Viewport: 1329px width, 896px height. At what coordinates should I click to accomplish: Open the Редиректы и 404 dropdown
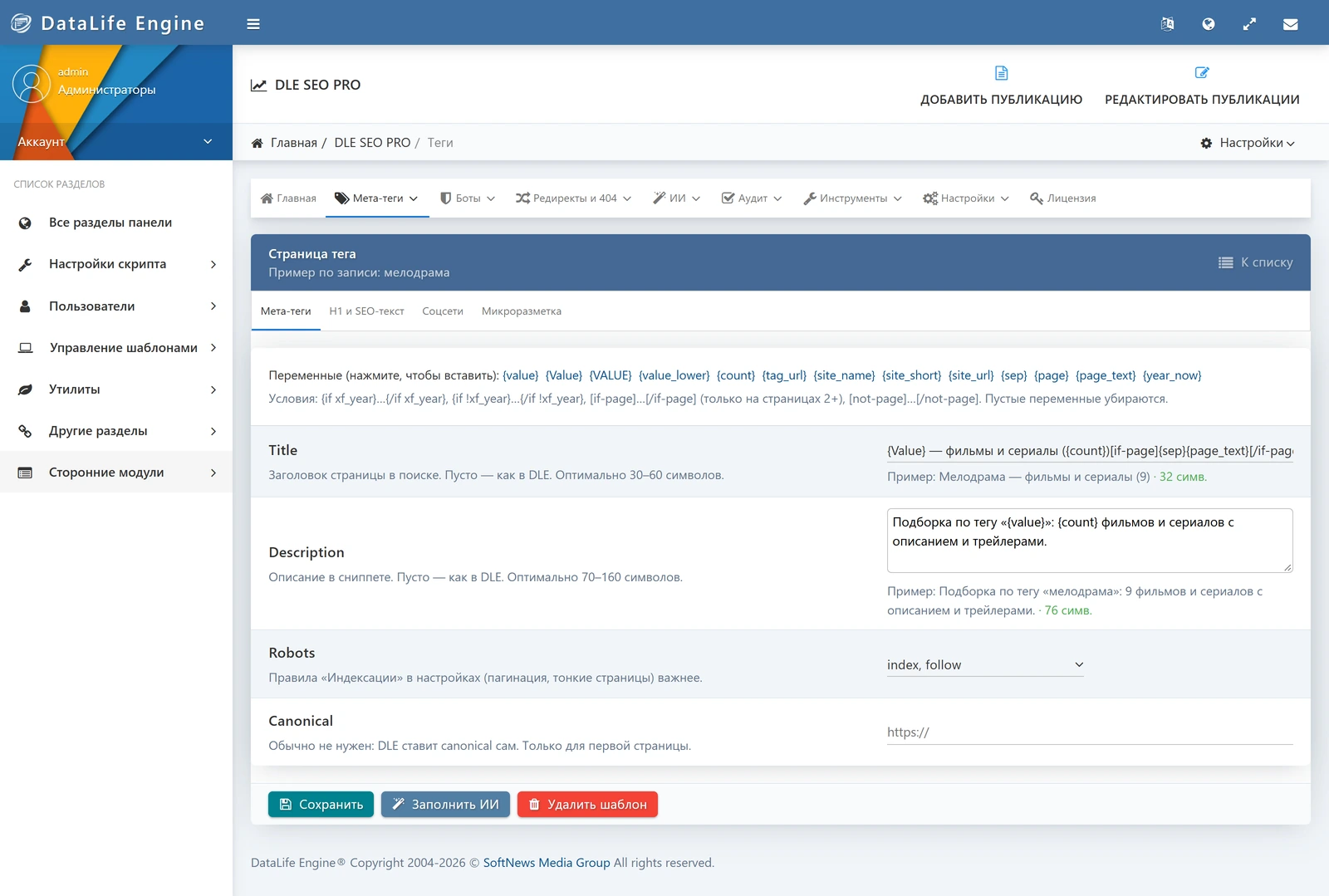click(x=574, y=198)
